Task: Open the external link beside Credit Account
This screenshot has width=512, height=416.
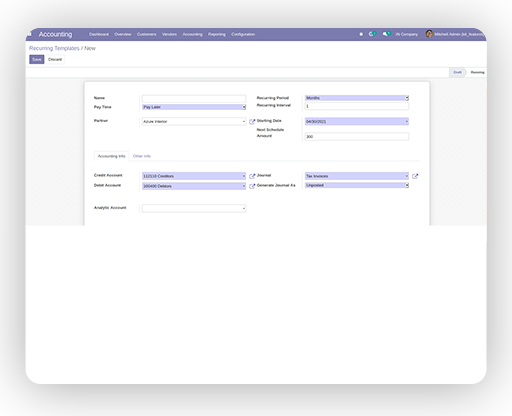Action: [252, 176]
